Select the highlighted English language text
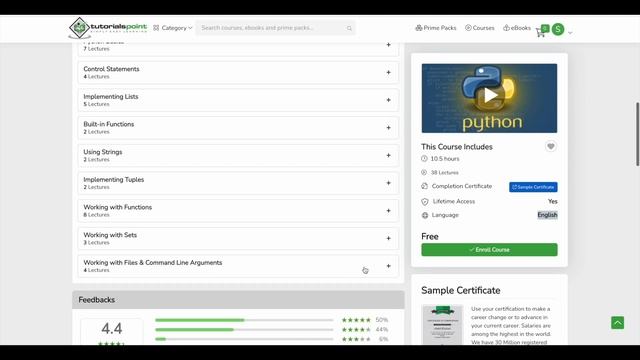 point(547,215)
